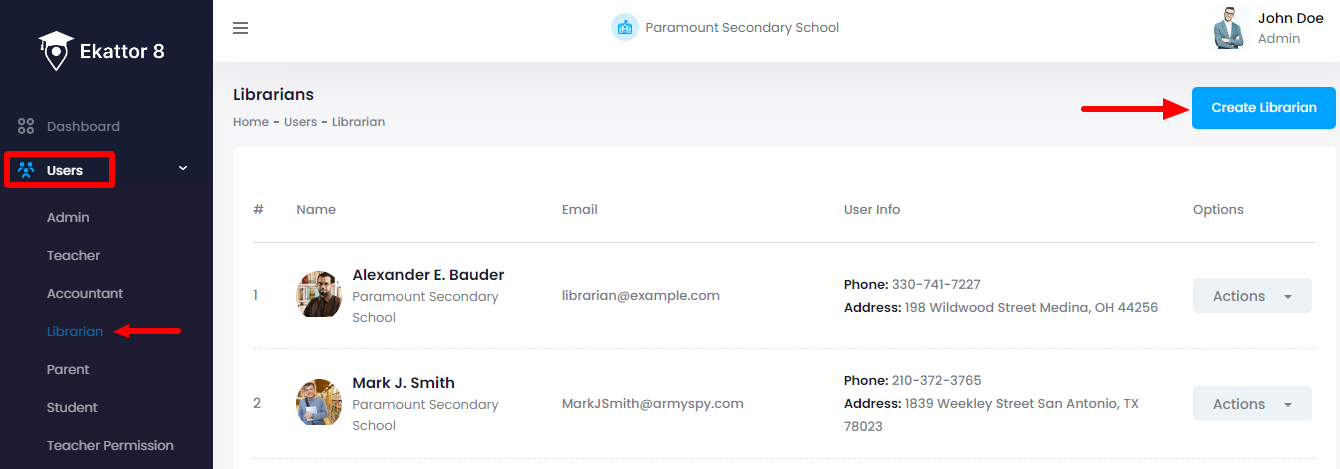Click Mark J. Smith's profile photo
1340x469 pixels.
(319, 403)
